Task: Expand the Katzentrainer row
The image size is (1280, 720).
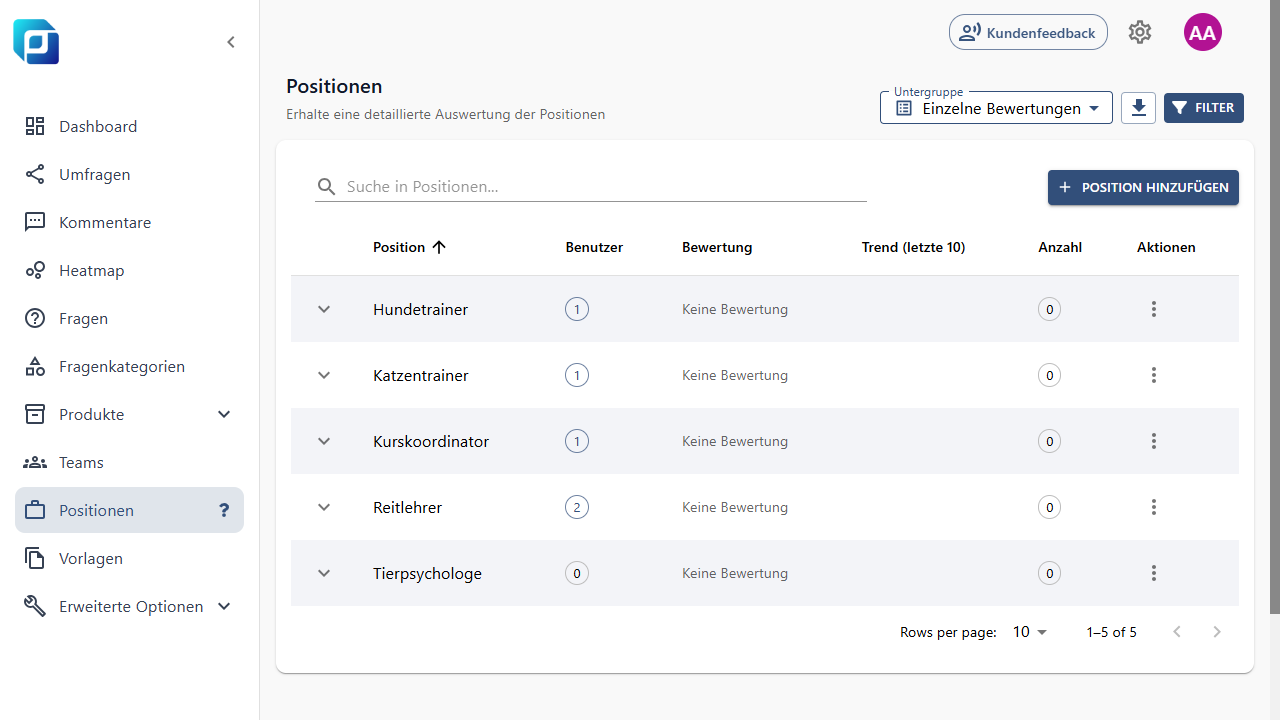Action: pos(324,375)
